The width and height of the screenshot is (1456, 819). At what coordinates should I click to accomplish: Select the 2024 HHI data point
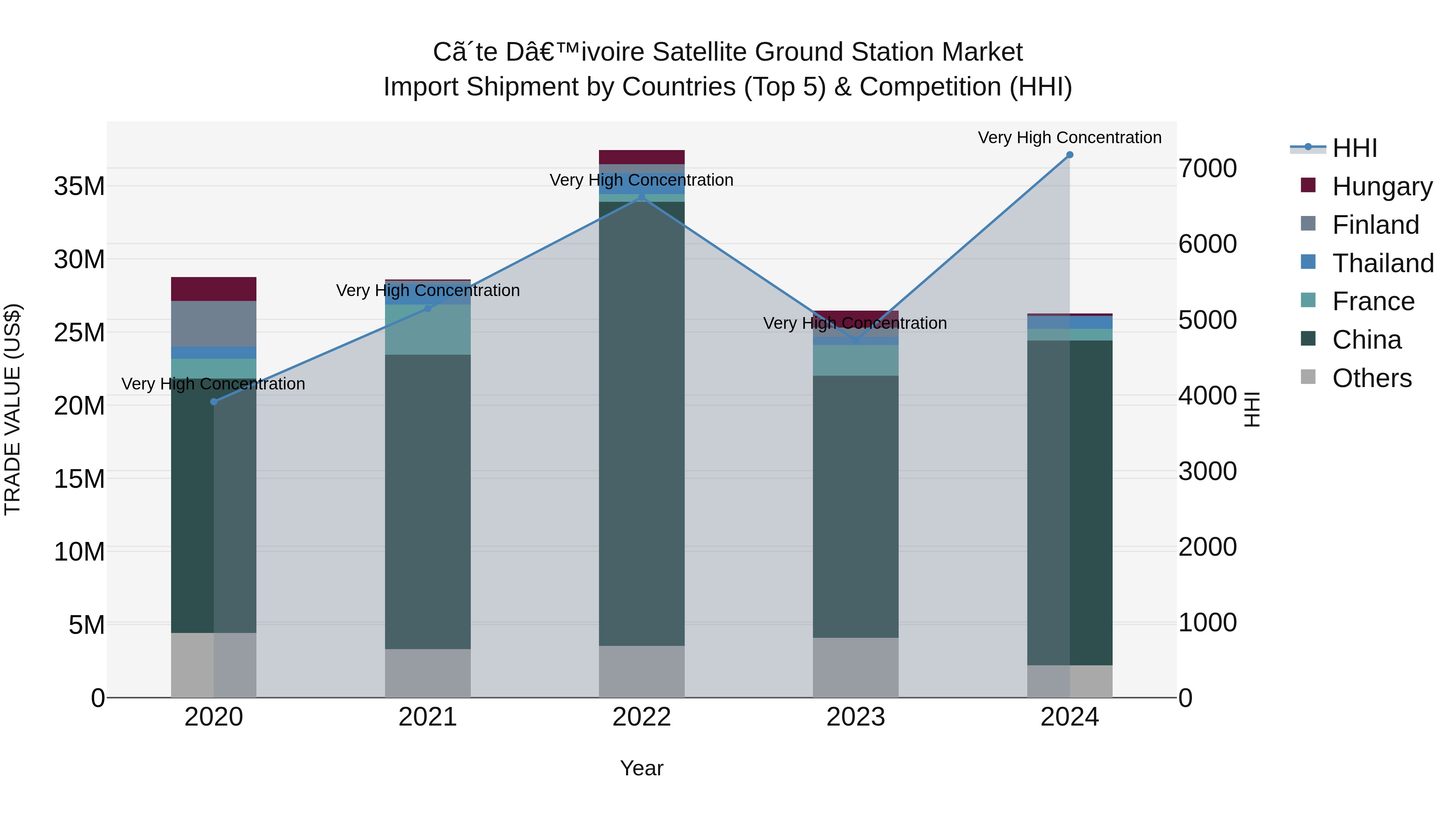1069,155
